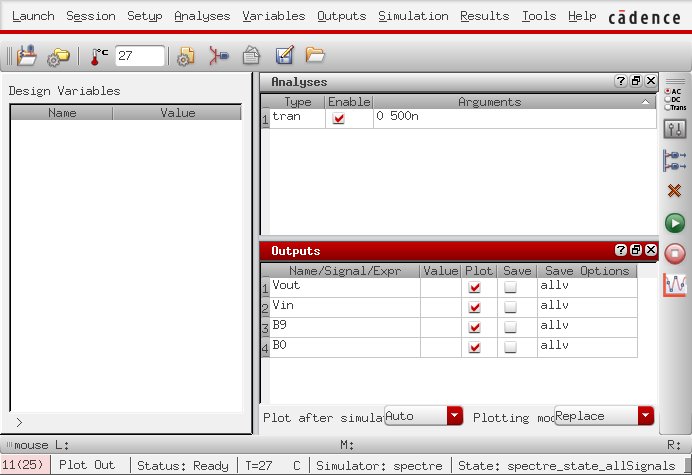Click the Name column header in Design Variables

pos(62,113)
